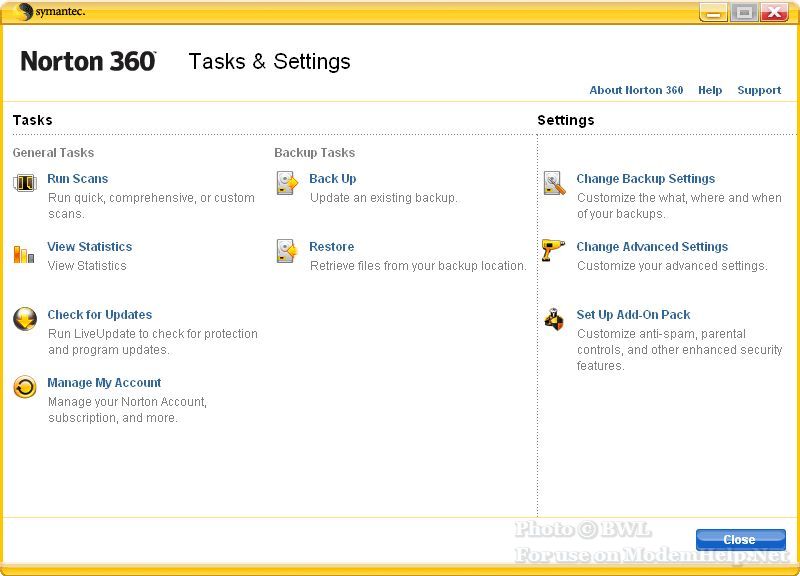Click the Restore drive icon
Screen dimensions: 800x576
point(287,251)
